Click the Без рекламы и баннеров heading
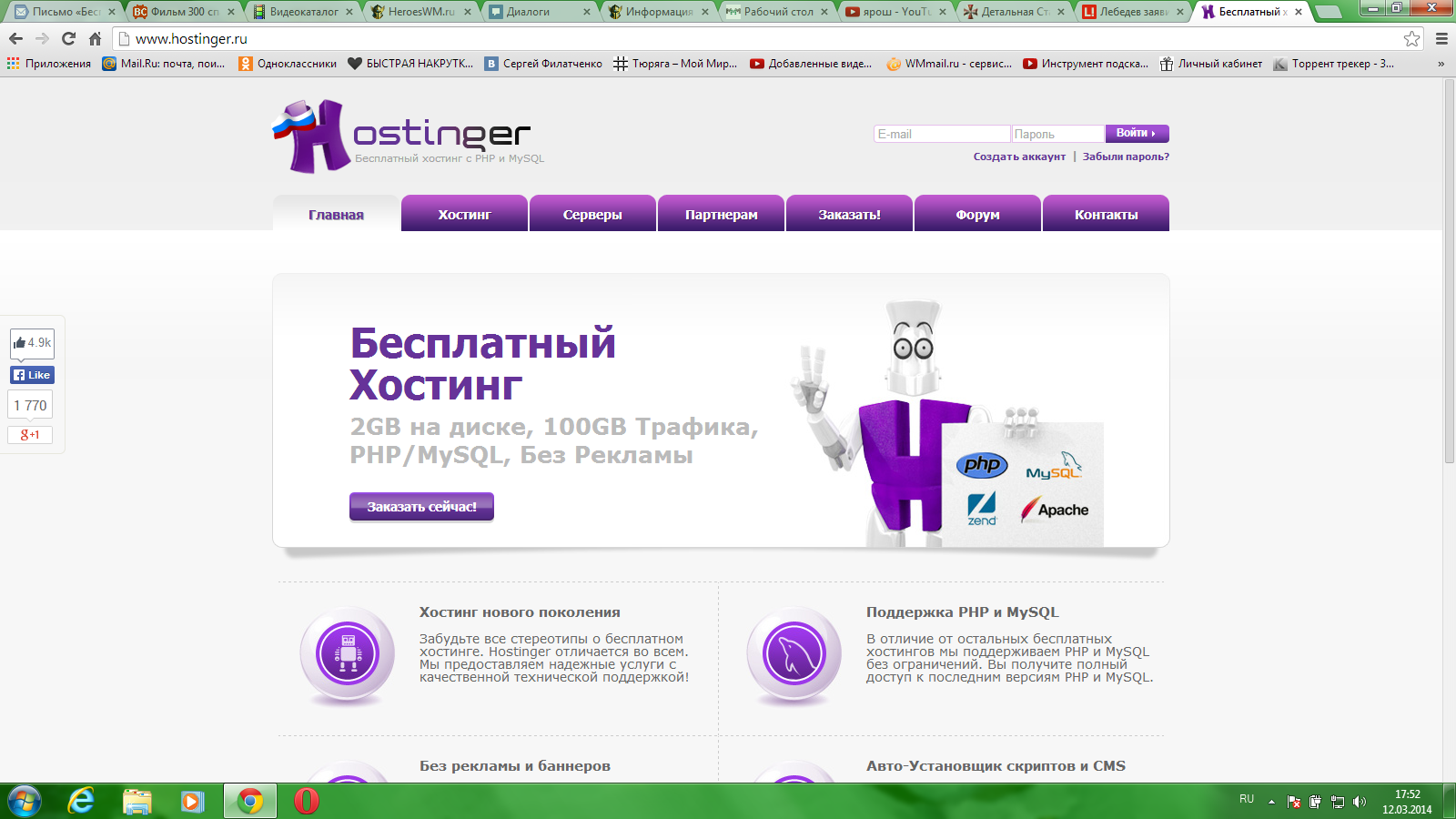The width and height of the screenshot is (1456, 819). (x=515, y=766)
